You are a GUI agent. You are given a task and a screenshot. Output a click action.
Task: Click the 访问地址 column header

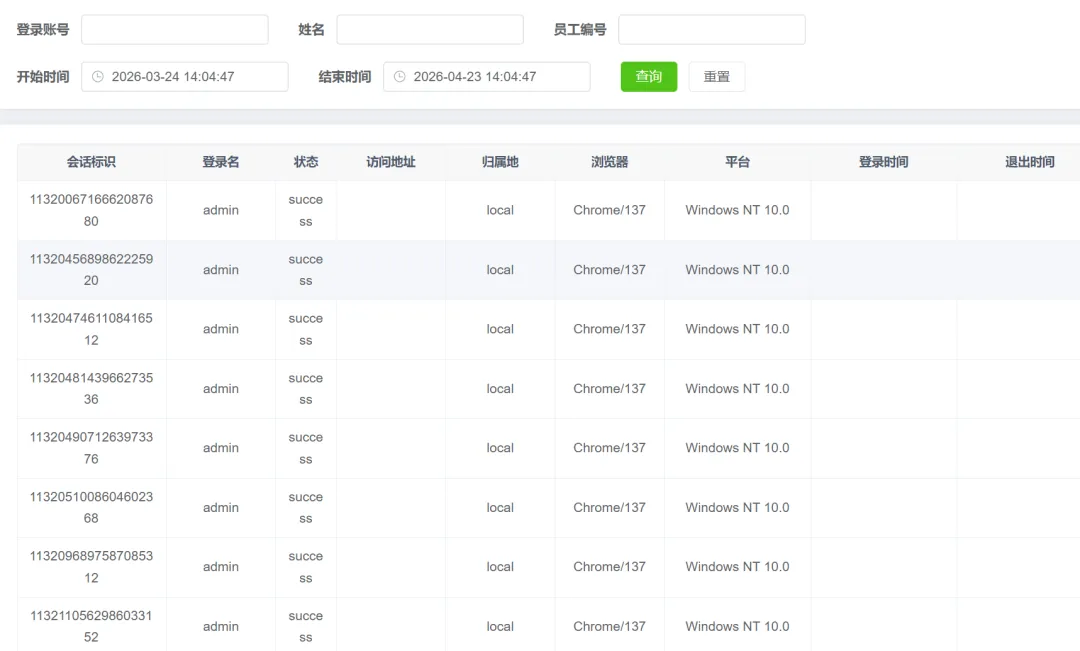[x=391, y=162]
